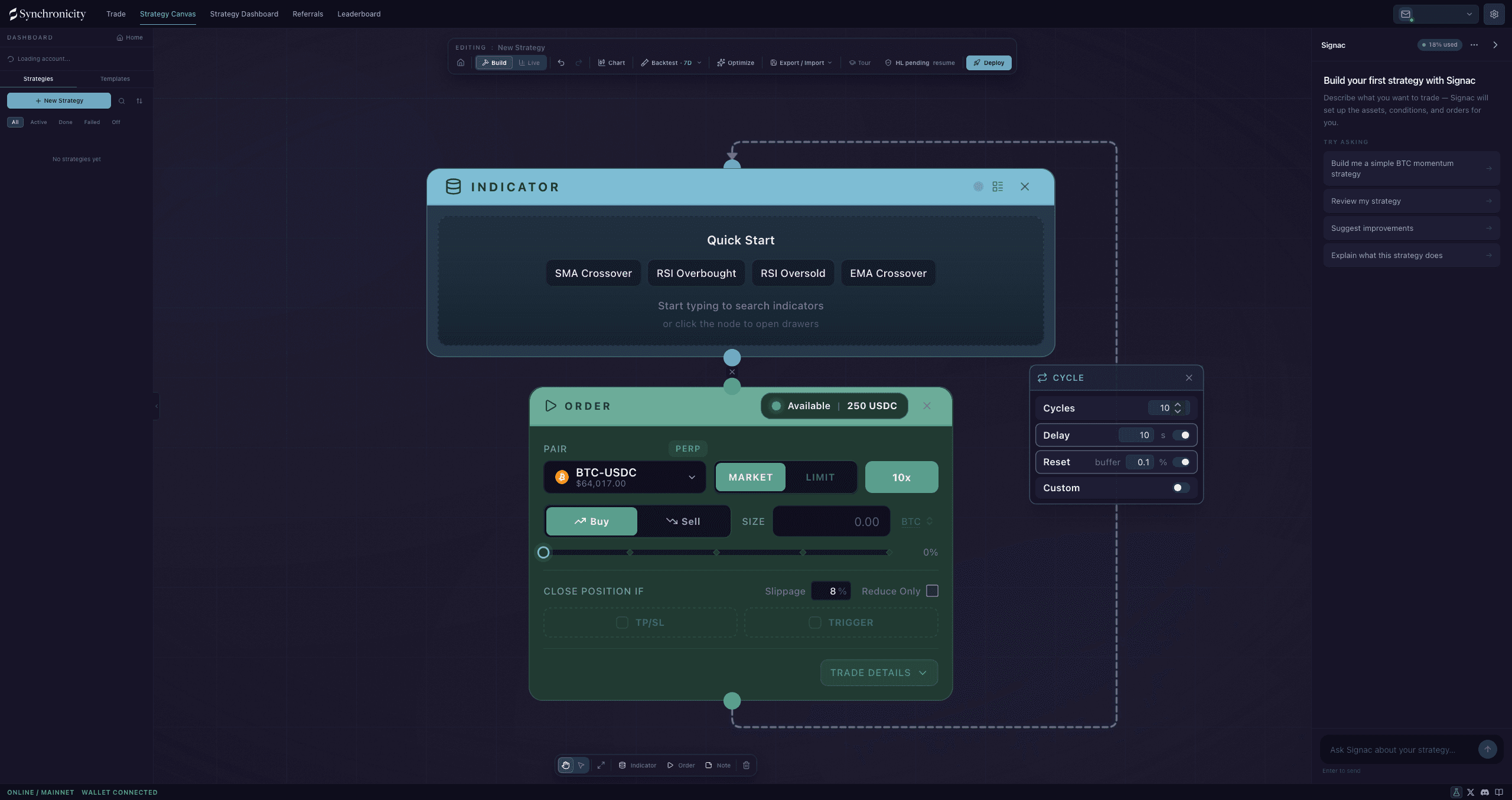The width and height of the screenshot is (1512, 800).
Task: Close the Indicator node
Action: (x=1025, y=187)
